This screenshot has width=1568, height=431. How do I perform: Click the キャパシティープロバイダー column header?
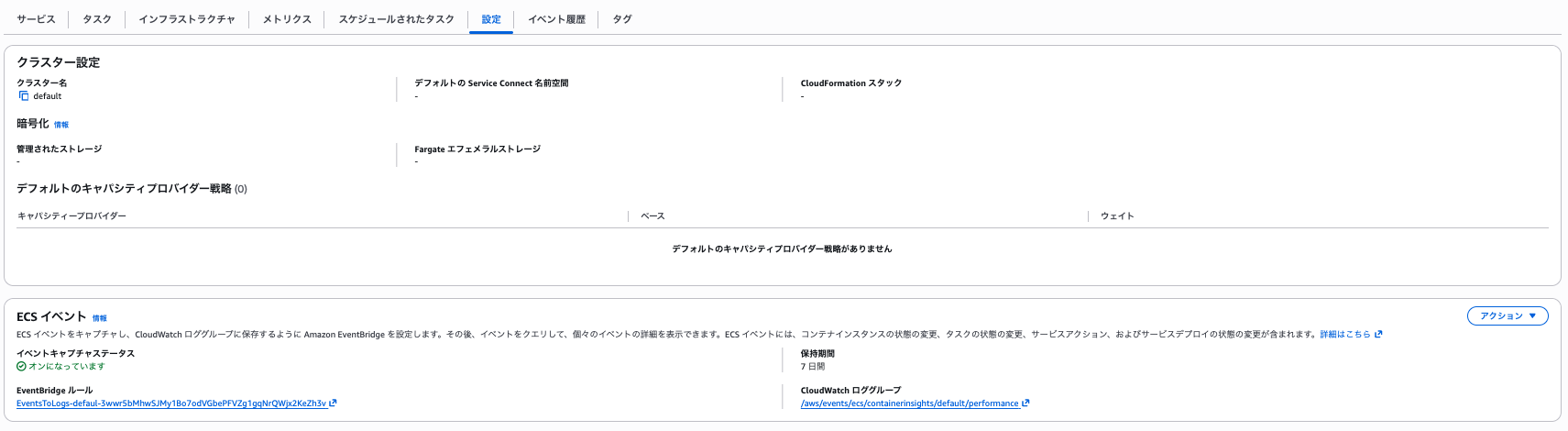(71, 216)
